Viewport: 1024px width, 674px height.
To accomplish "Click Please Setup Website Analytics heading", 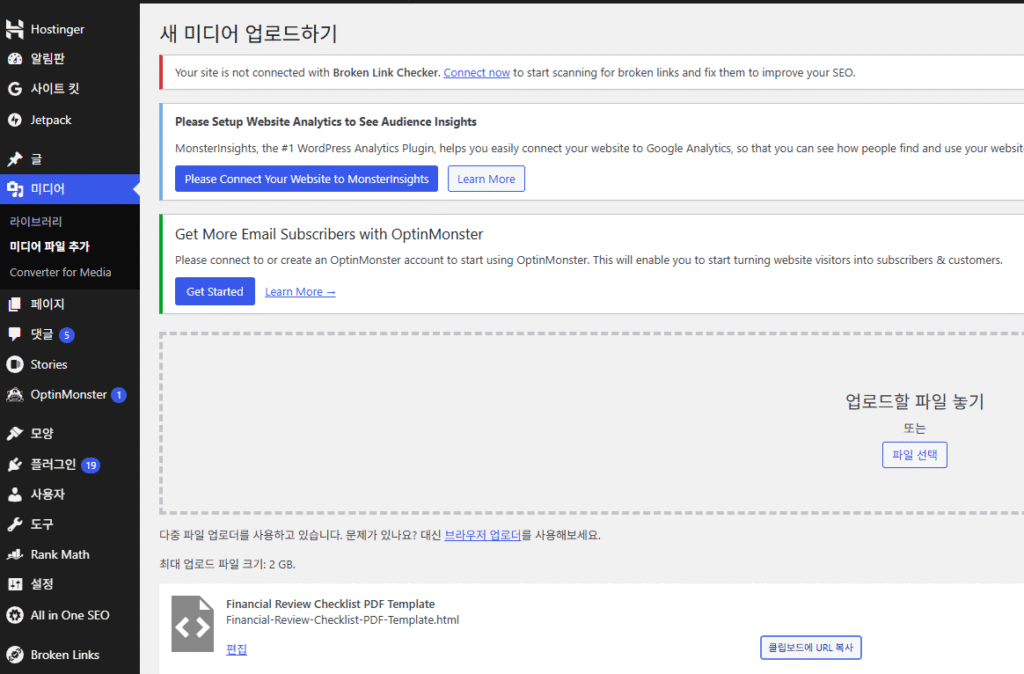I will 326,121.
